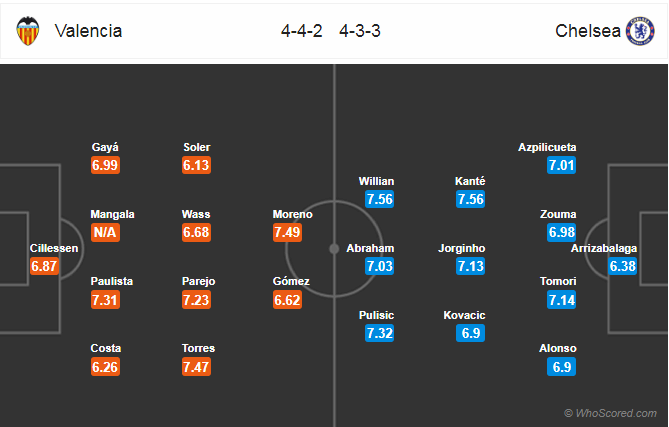
Task: Click the Jorginho player name
Action: (462, 248)
